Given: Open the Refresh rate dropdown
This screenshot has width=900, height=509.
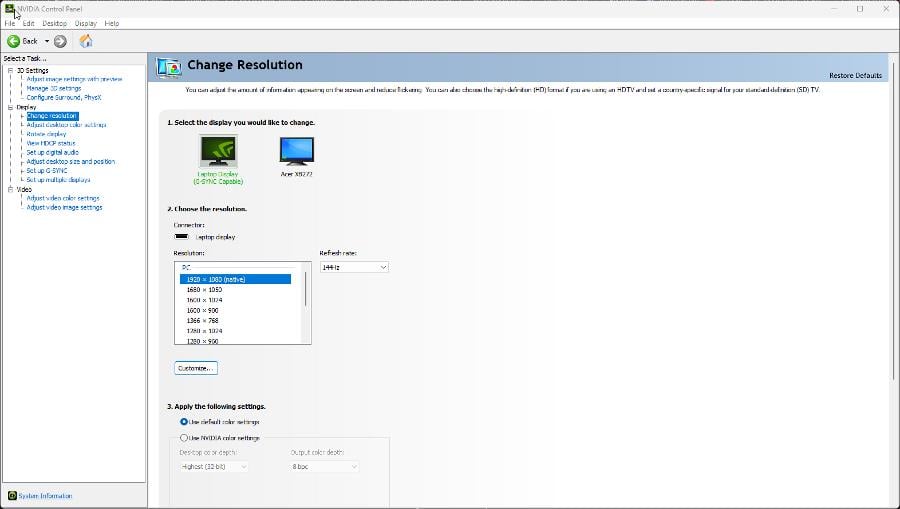Looking at the screenshot, I should pos(354,267).
